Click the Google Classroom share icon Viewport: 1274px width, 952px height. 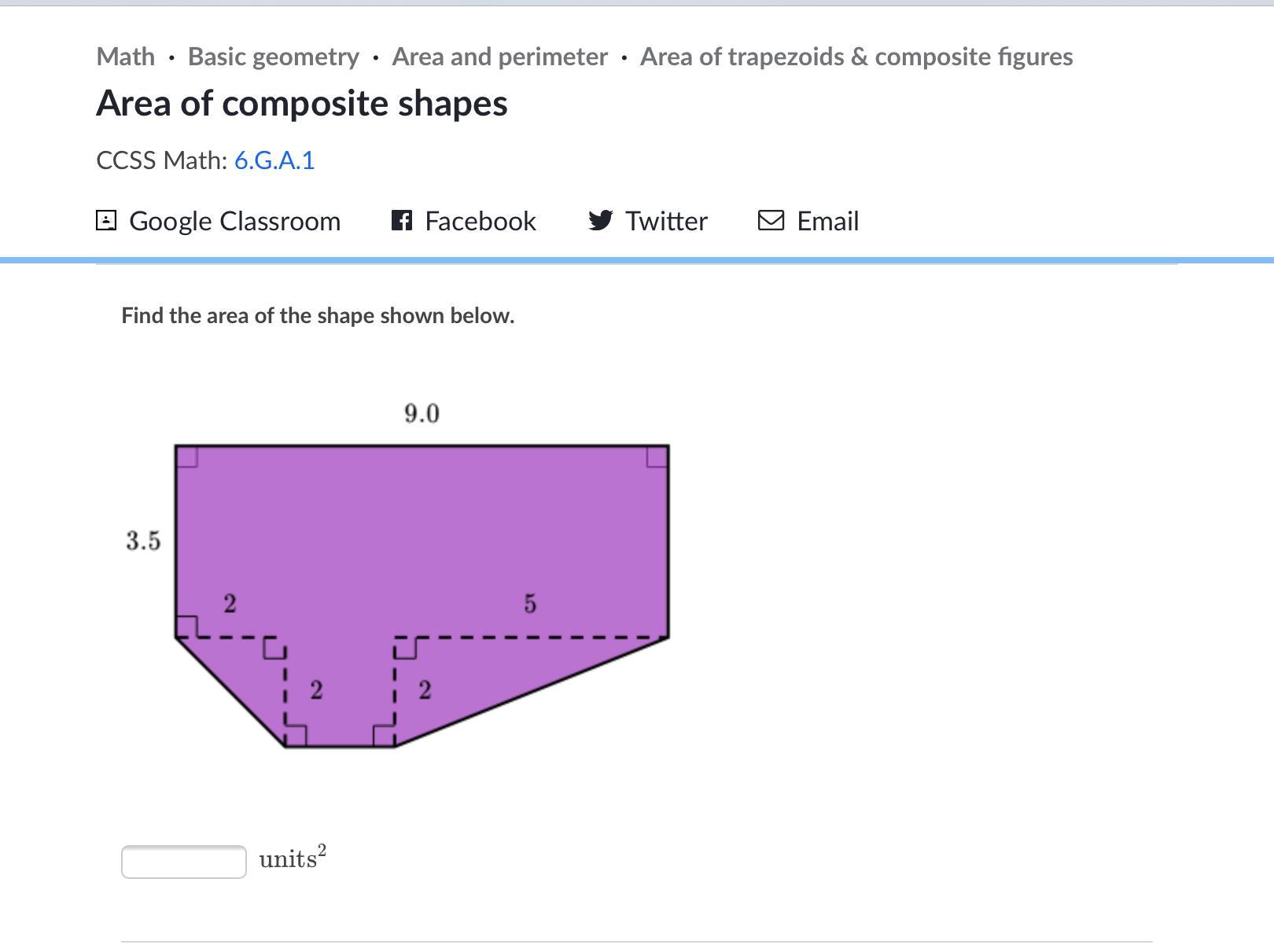[106, 220]
